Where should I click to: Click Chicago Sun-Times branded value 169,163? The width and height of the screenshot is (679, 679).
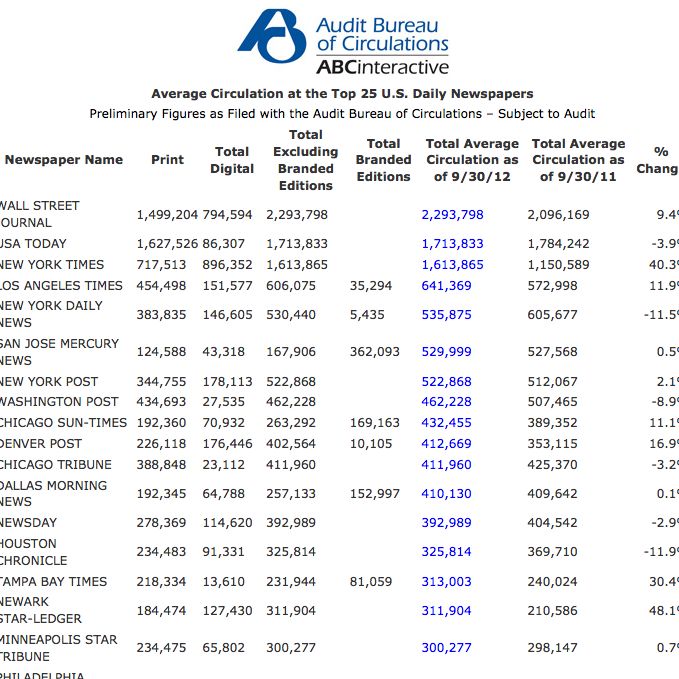[x=375, y=422]
